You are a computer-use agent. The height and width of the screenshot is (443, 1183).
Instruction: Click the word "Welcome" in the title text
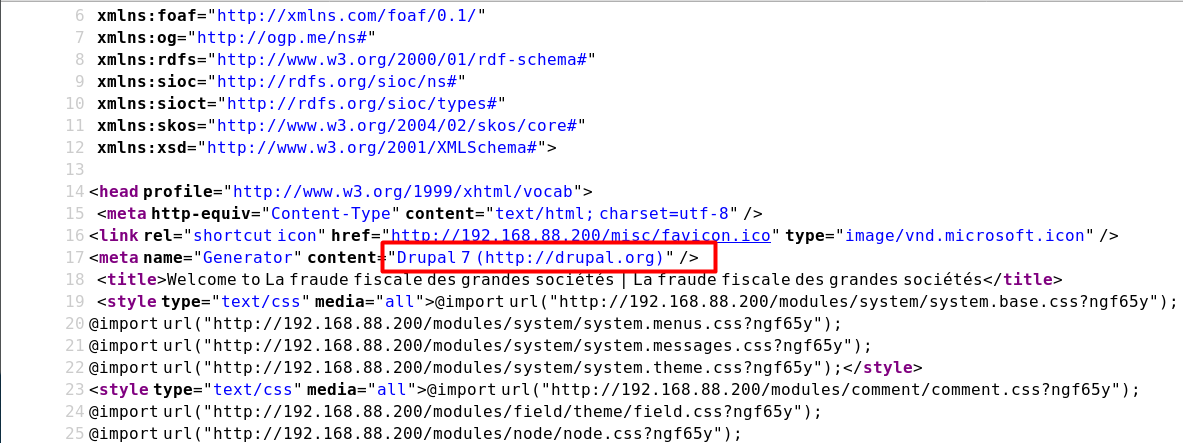(x=203, y=280)
